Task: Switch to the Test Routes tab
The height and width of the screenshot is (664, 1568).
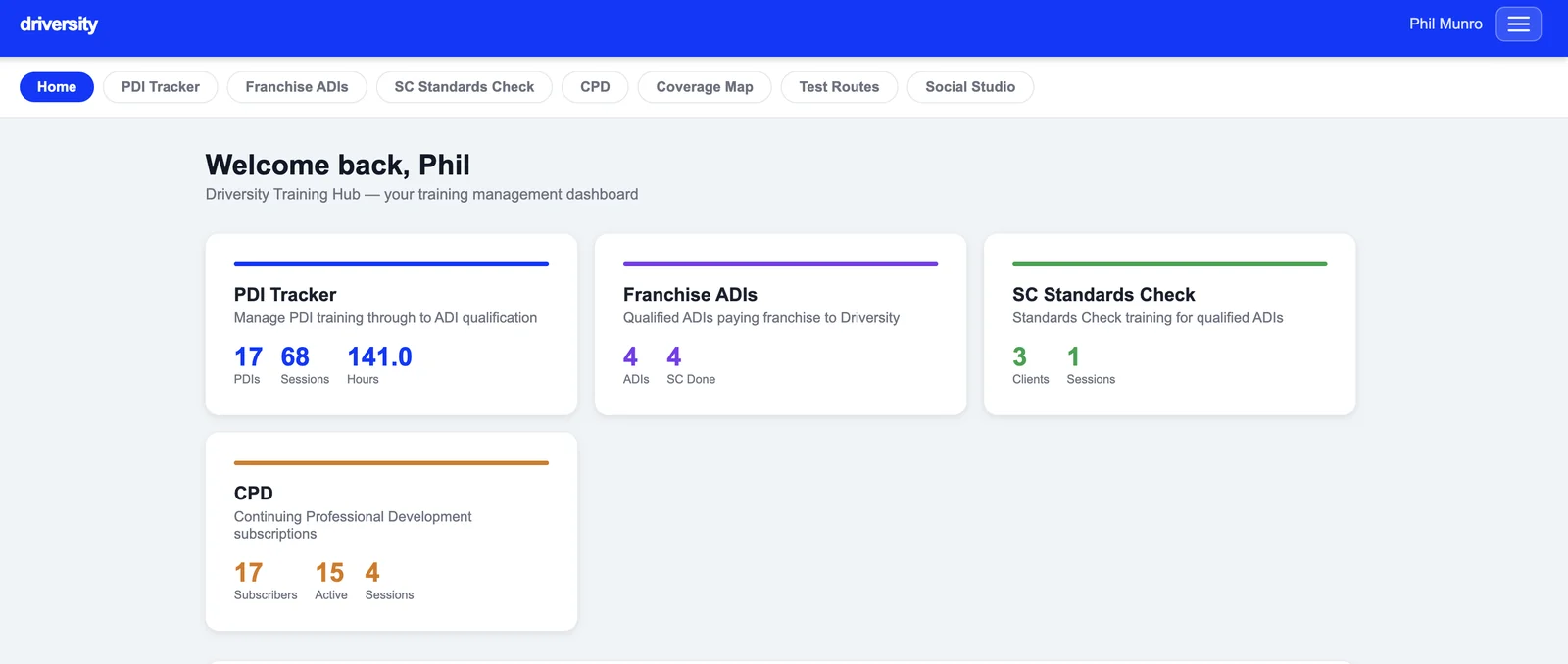Action: [x=839, y=87]
